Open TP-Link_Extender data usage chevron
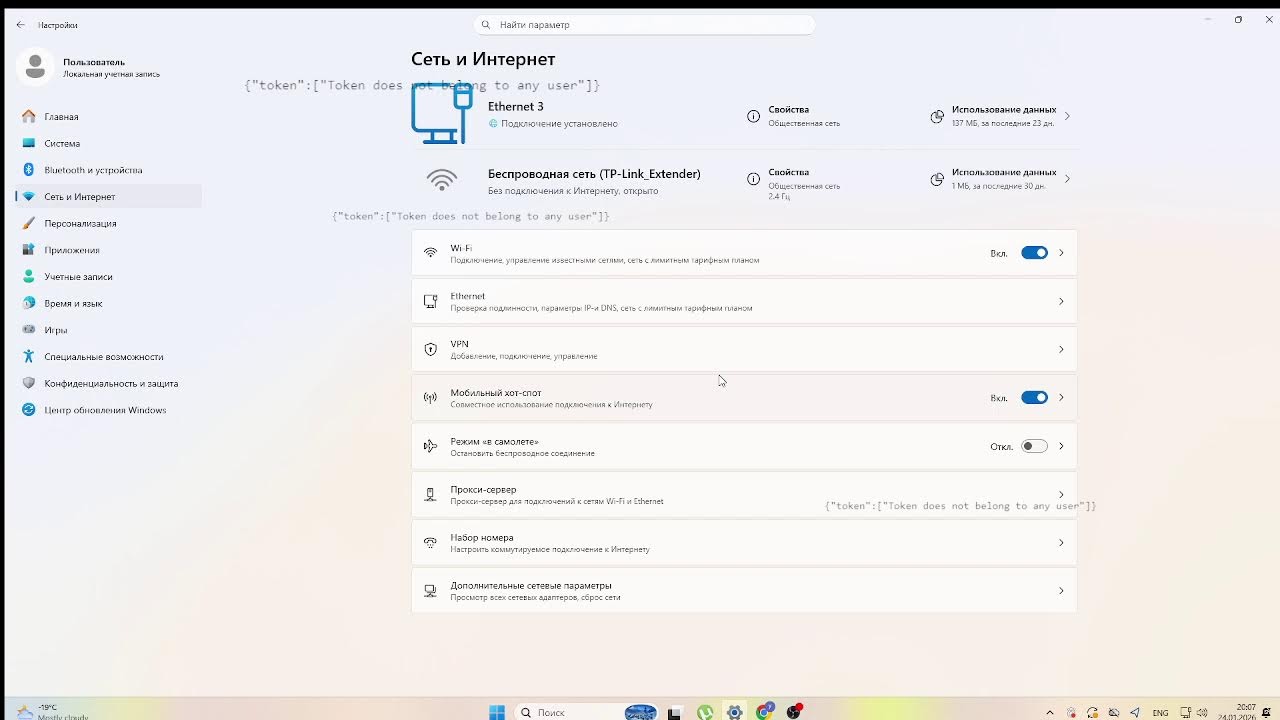 click(x=1067, y=179)
